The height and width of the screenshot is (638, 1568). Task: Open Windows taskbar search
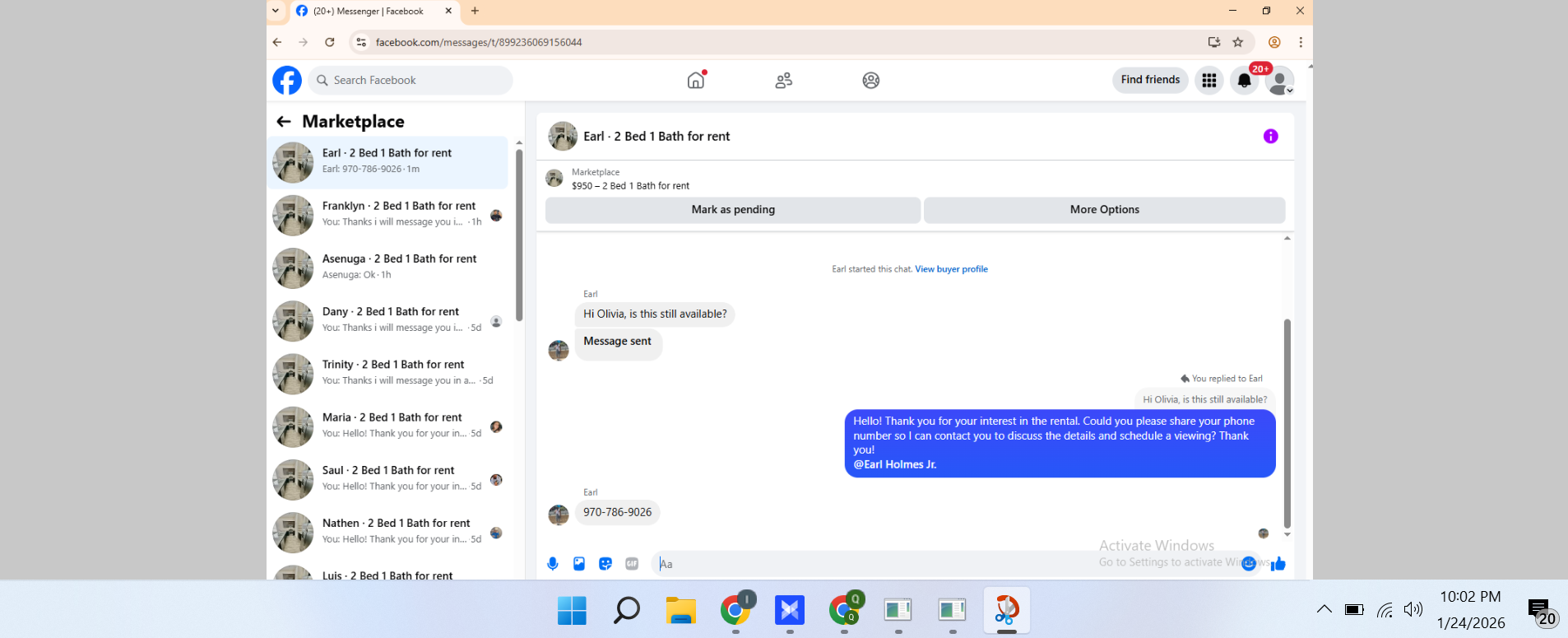pyautogui.click(x=627, y=610)
